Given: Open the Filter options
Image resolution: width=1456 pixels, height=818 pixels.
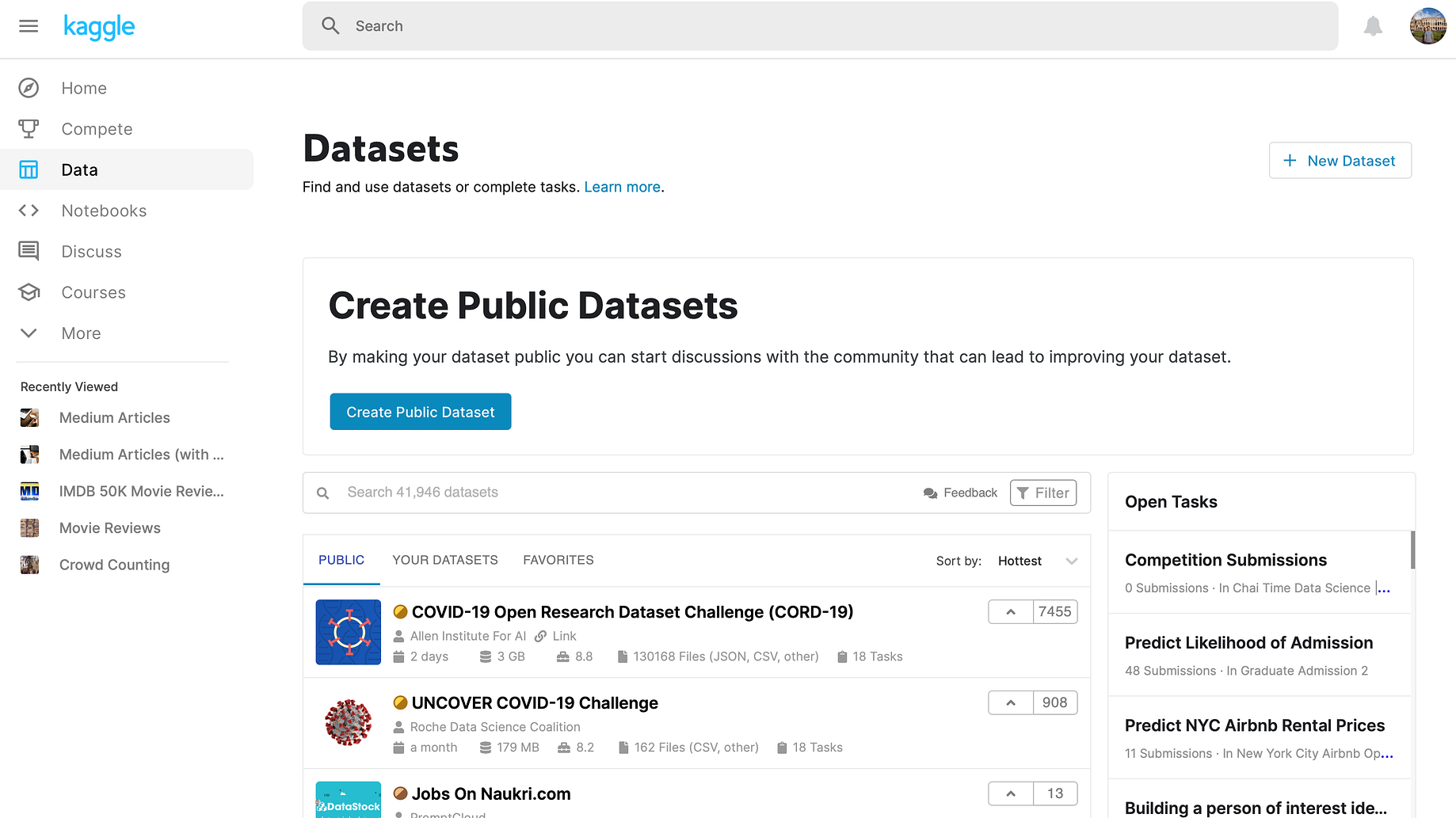Looking at the screenshot, I should [x=1042, y=493].
